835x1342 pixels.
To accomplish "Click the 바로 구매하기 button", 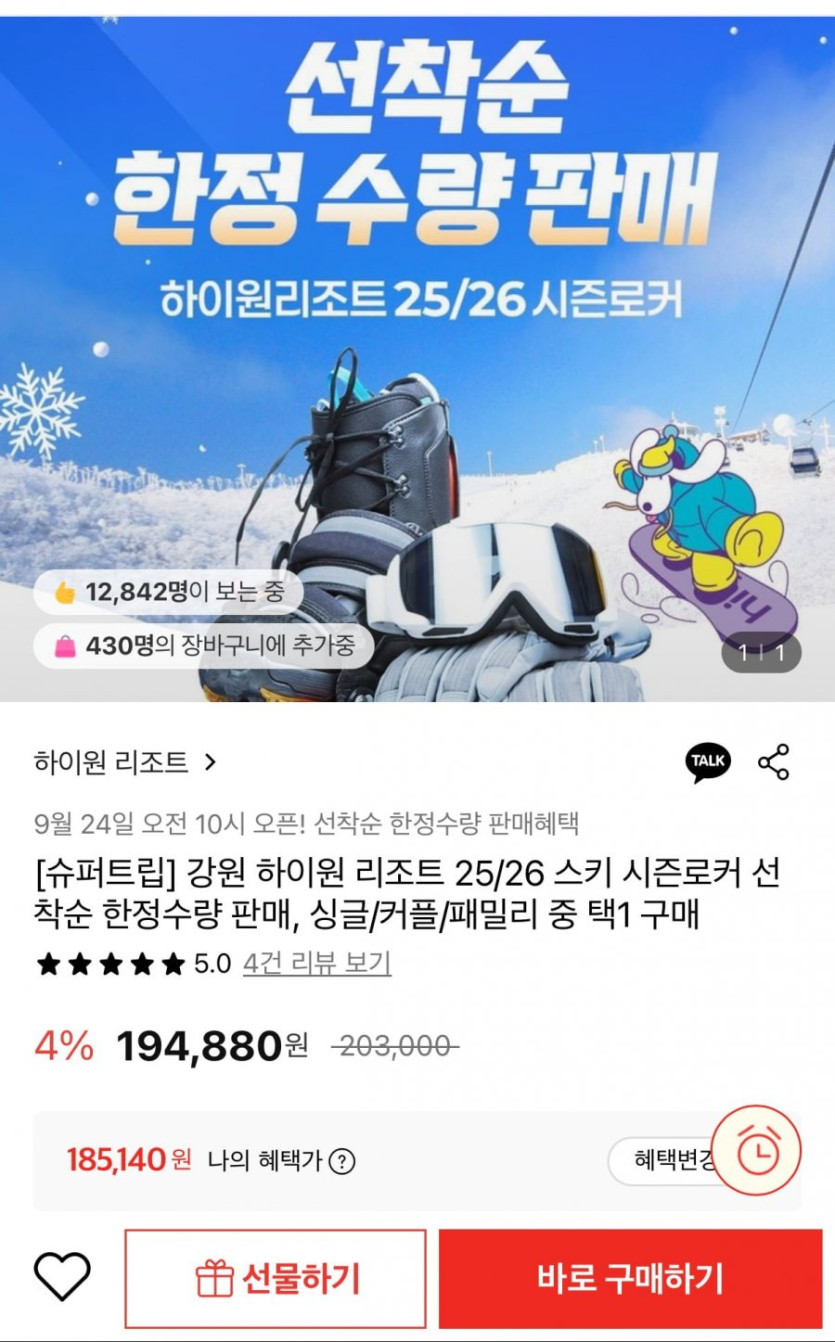I will (630, 1278).
